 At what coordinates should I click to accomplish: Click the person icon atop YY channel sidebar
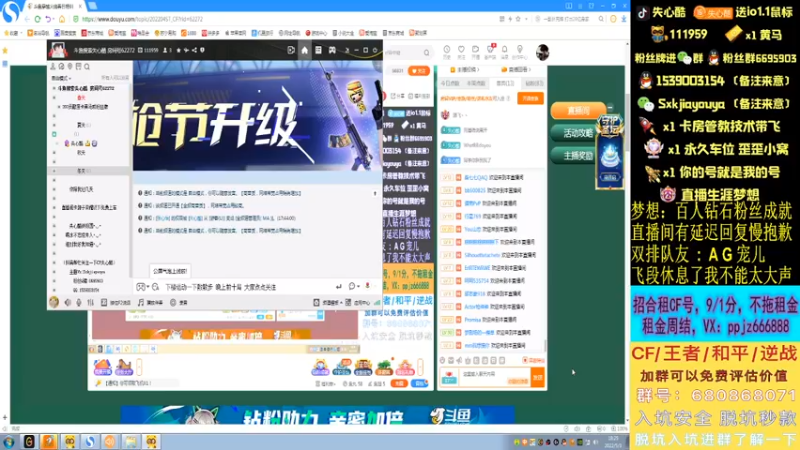(x=53, y=66)
